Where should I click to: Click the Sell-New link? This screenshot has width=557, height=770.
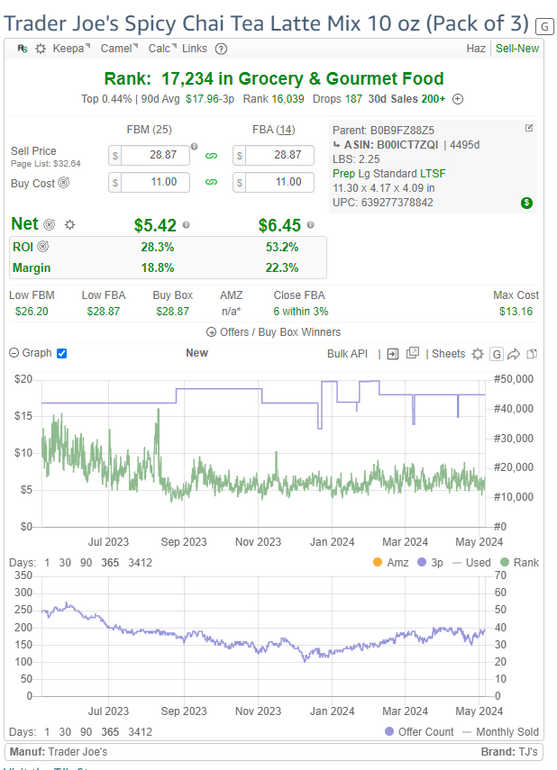click(x=517, y=49)
